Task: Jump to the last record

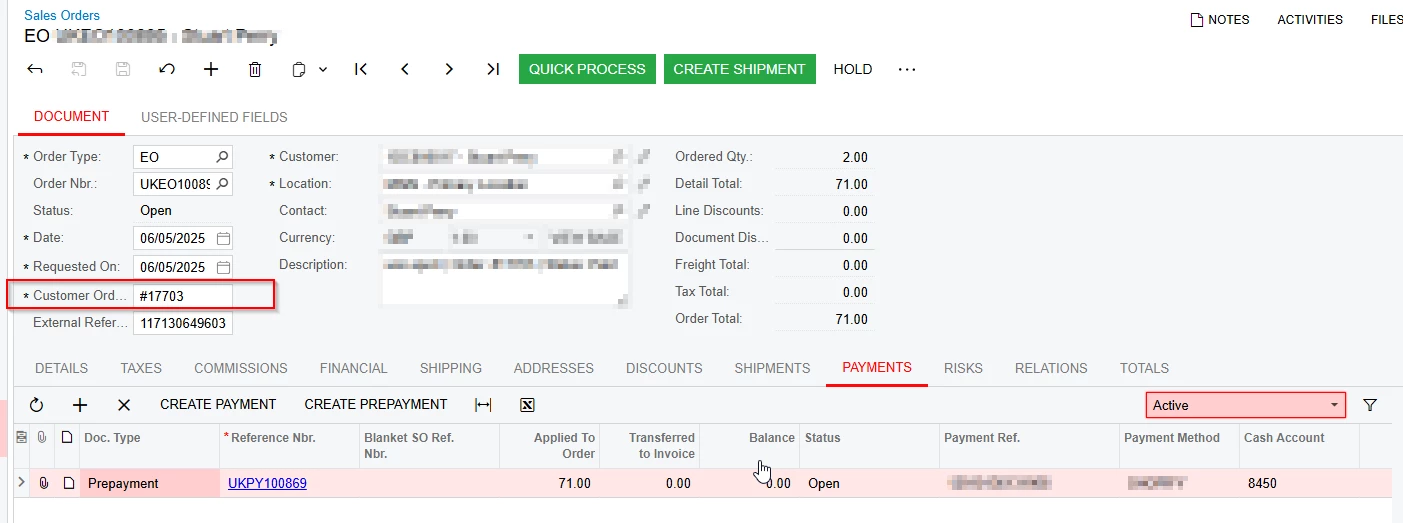Action: click(x=493, y=69)
